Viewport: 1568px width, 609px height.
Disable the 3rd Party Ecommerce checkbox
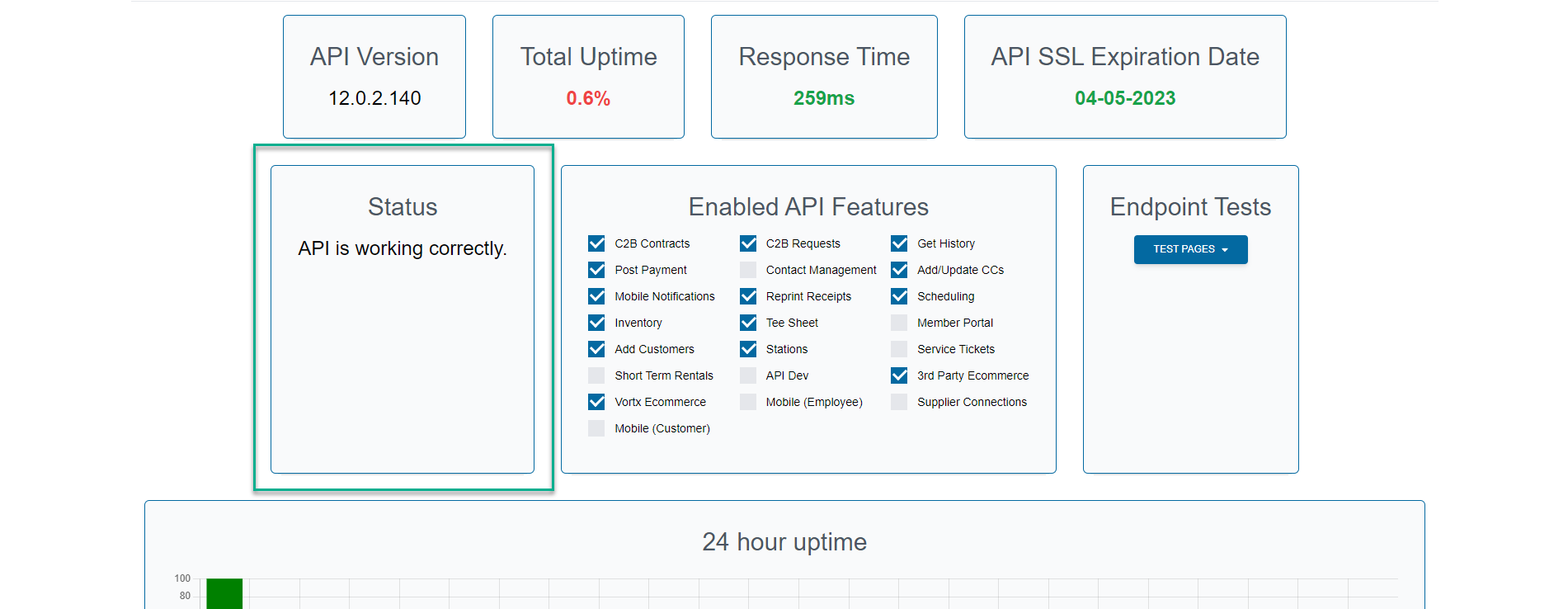point(899,375)
